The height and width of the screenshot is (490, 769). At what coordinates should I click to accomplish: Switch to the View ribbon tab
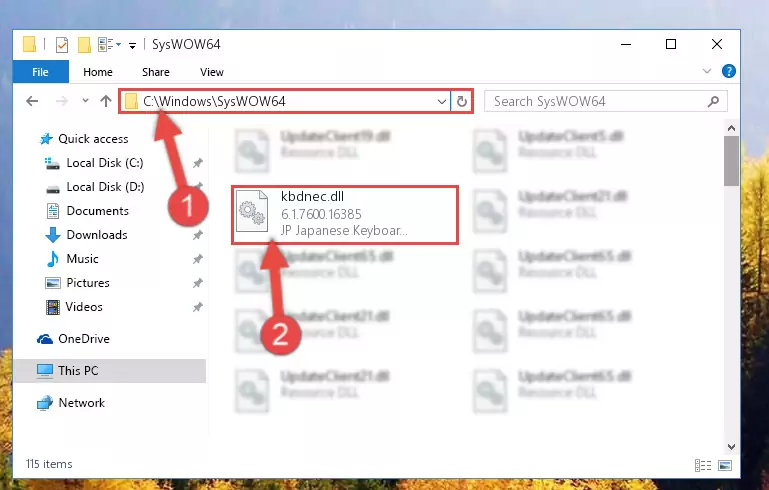coord(212,72)
